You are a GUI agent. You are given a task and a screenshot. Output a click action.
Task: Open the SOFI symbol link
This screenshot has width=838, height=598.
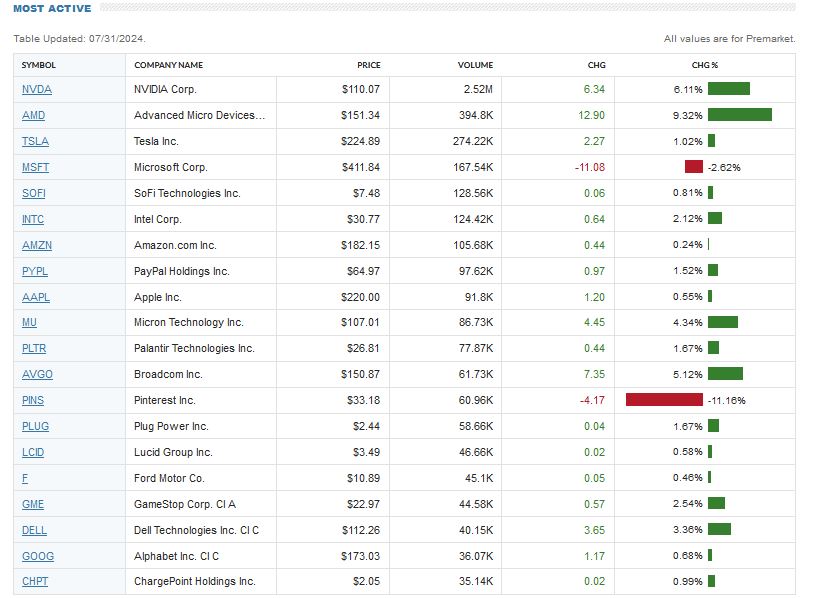click(x=33, y=193)
